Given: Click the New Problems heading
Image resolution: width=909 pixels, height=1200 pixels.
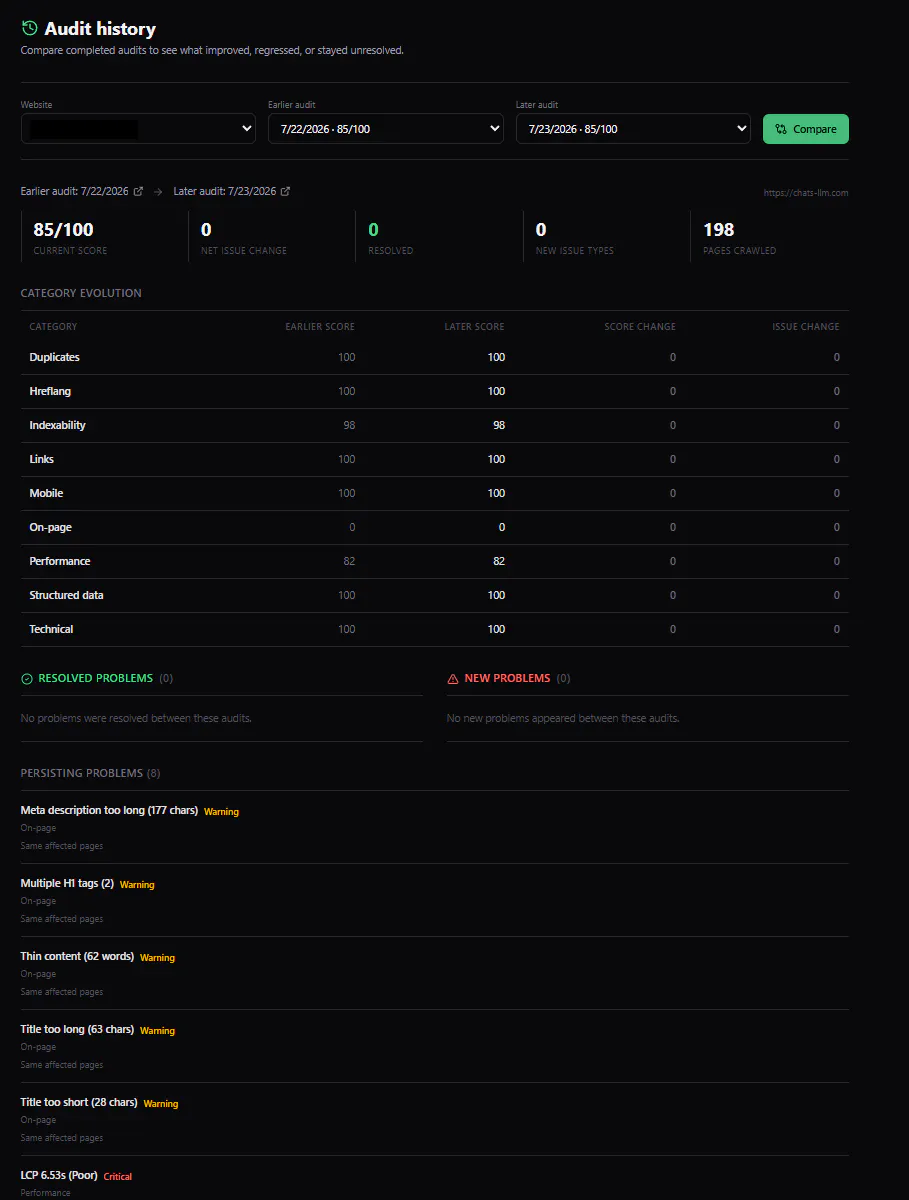Looking at the screenshot, I should point(508,678).
